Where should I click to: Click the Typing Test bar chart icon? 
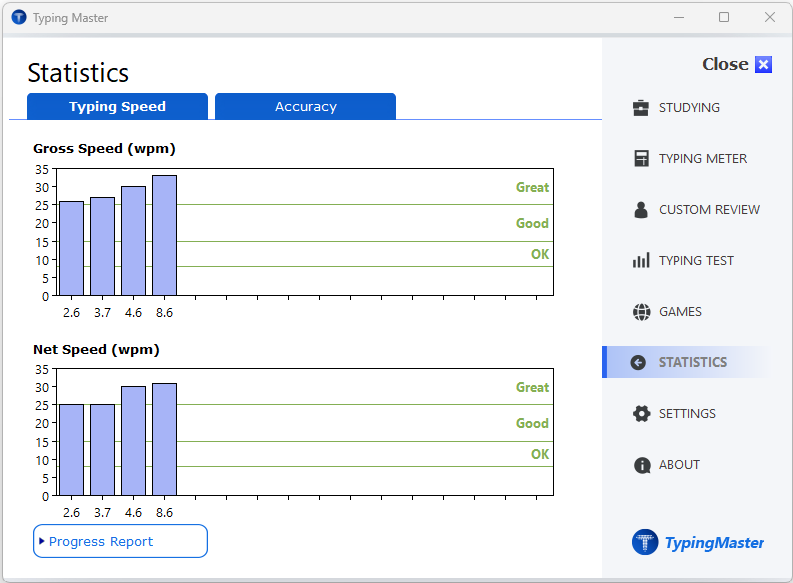(x=641, y=260)
